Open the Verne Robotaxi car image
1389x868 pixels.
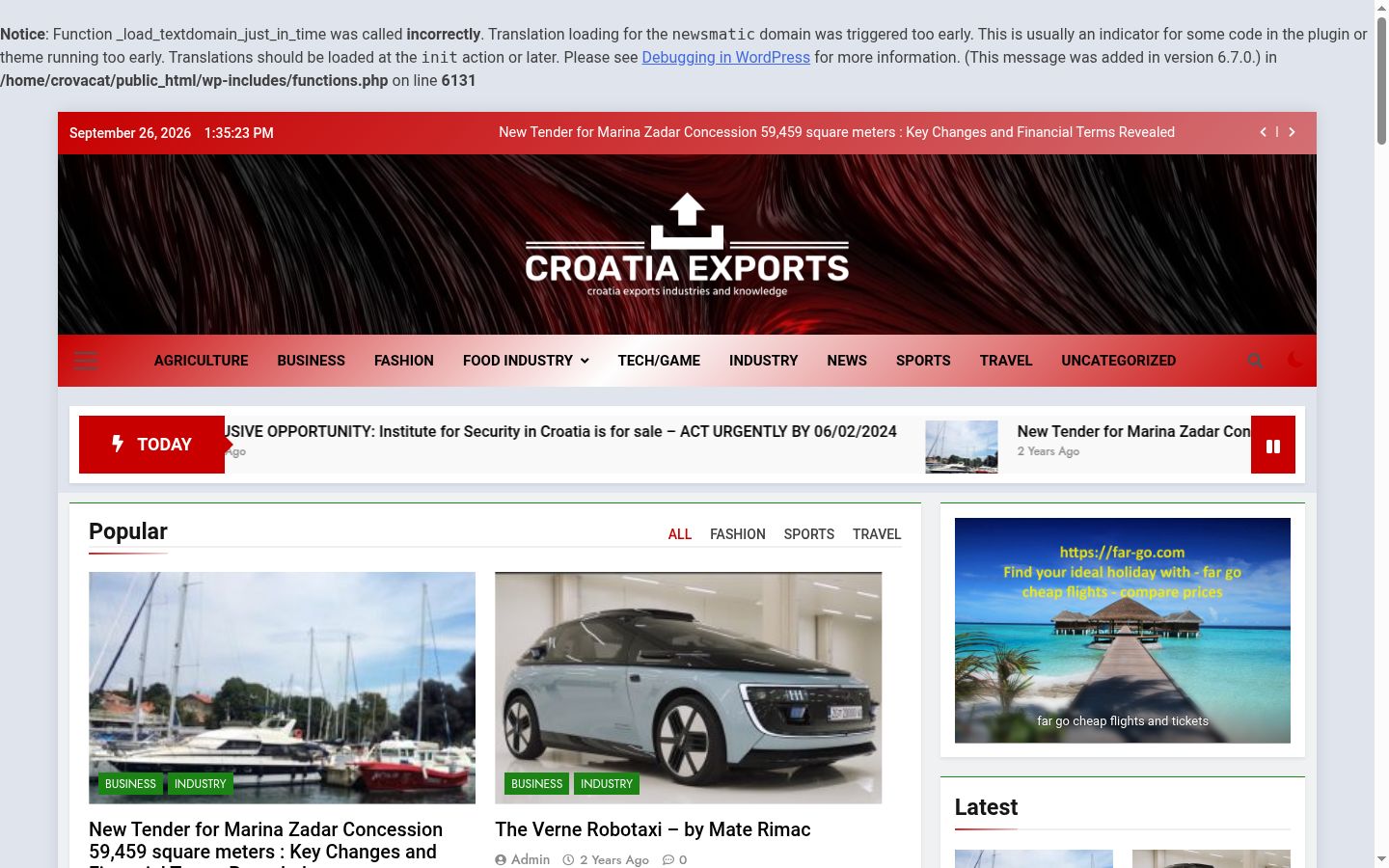coord(689,688)
